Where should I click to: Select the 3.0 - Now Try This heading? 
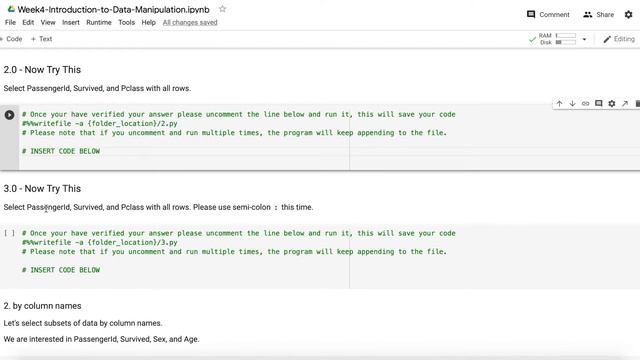click(x=42, y=189)
